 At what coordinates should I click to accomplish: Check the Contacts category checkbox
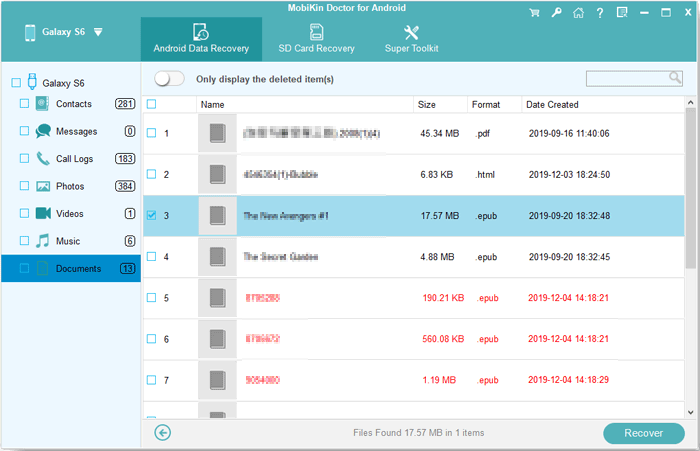tap(24, 104)
